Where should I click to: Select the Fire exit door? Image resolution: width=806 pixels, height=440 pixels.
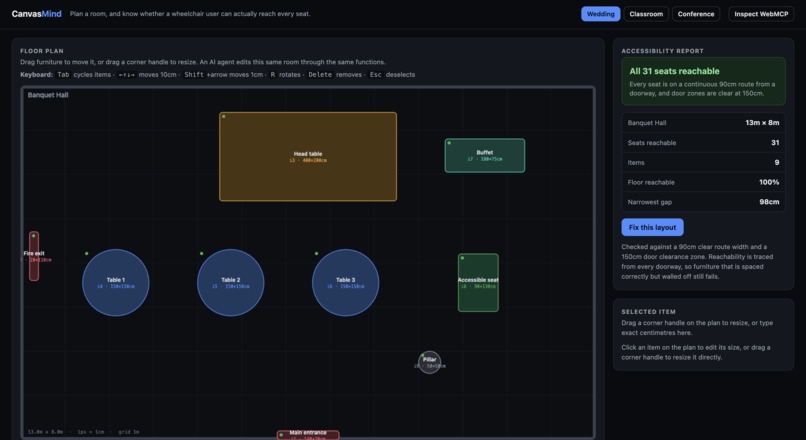pos(34,256)
